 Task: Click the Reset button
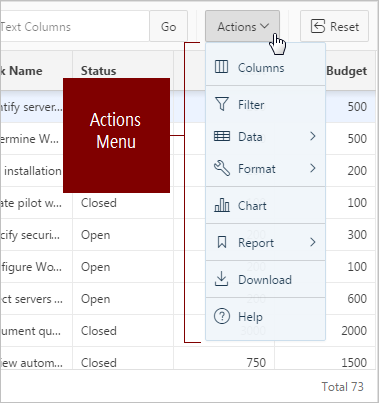pos(334,26)
